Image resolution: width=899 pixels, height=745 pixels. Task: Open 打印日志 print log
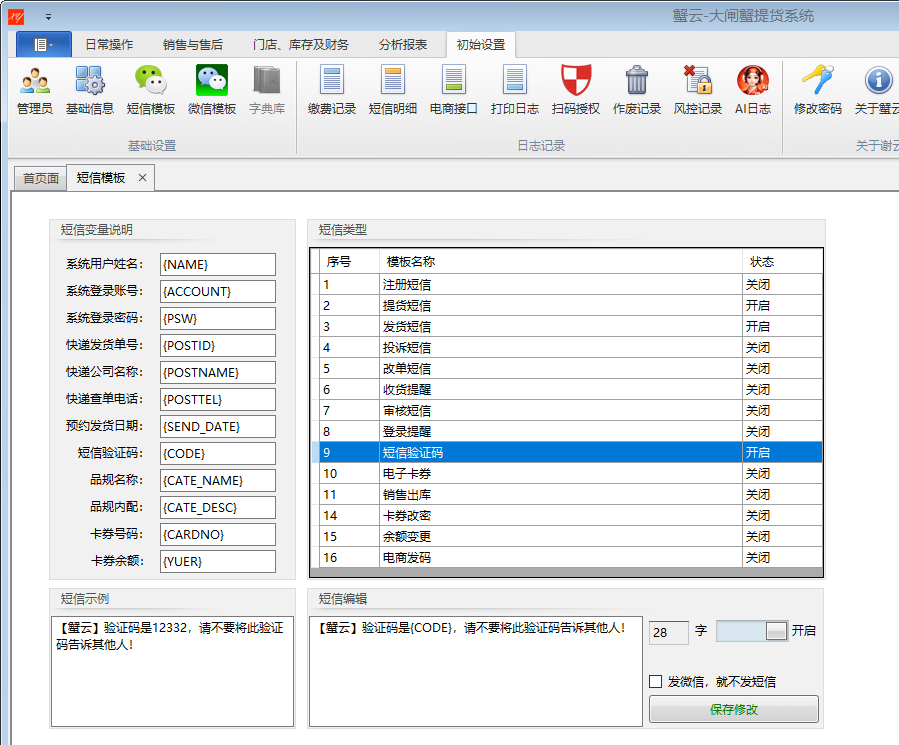coord(515,90)
